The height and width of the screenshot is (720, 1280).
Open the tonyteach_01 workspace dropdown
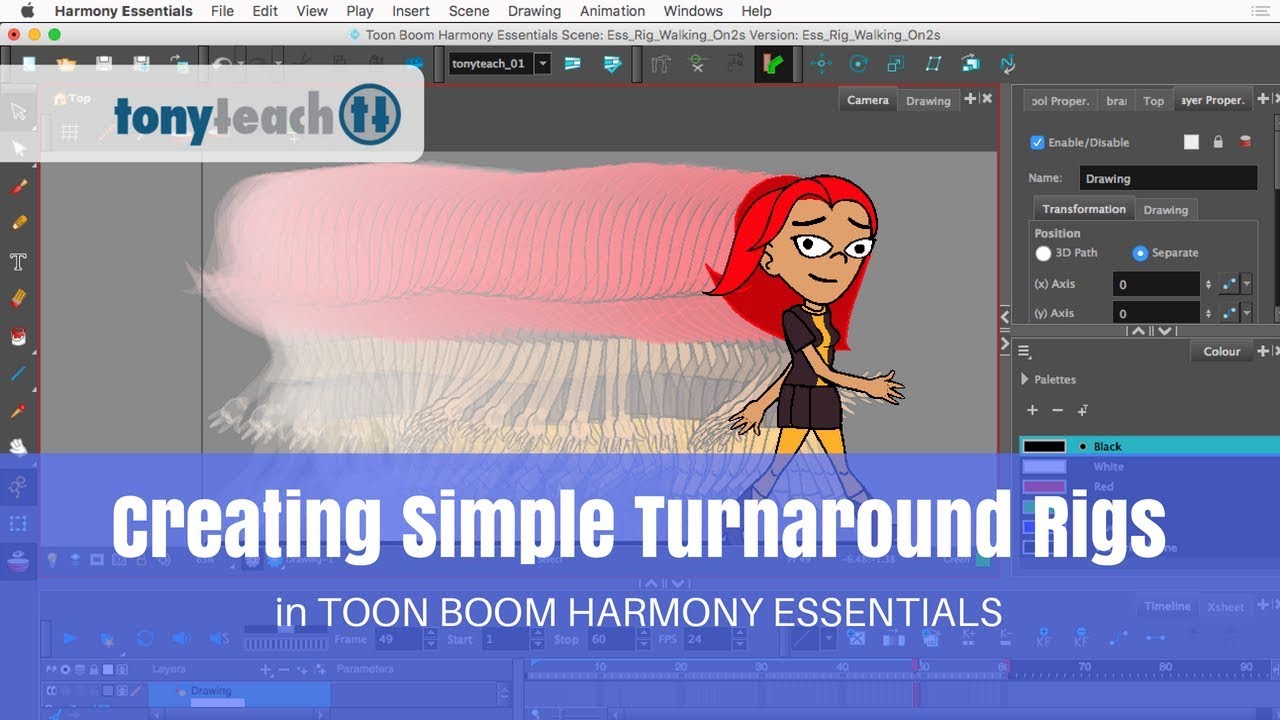pyautogui.click(x=543, y=63)
